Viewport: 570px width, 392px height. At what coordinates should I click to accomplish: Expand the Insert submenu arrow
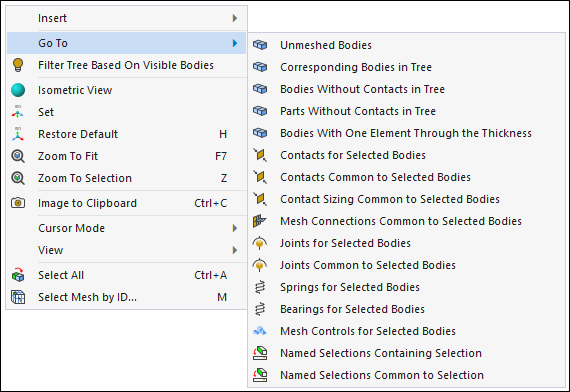[235, 18]
